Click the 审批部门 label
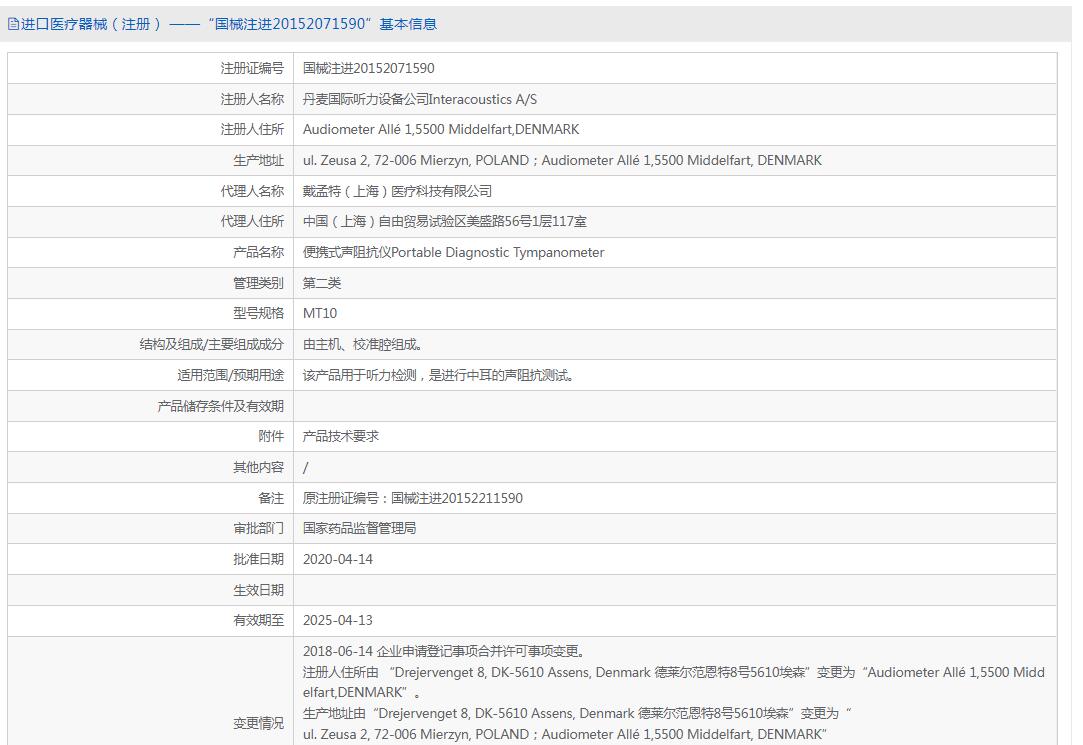The width and height of the screenshot is (1083, 745). click(x=258, y=528)
